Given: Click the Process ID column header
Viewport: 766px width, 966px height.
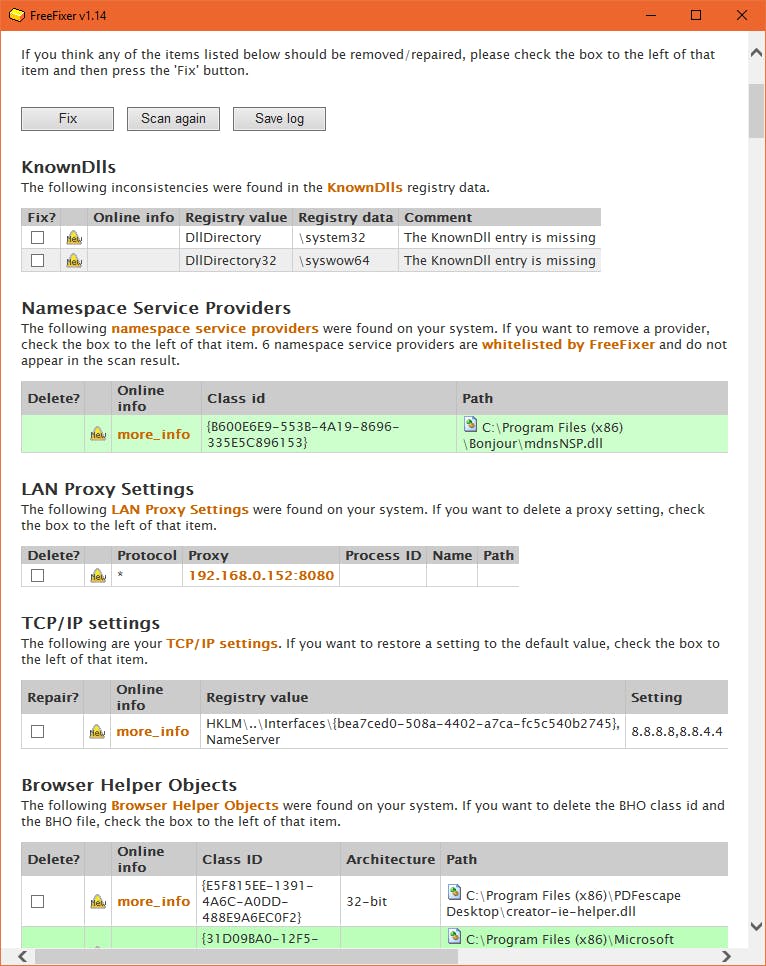Looking at the screenshot, I should pyautogui.click(x=383, y=555).
